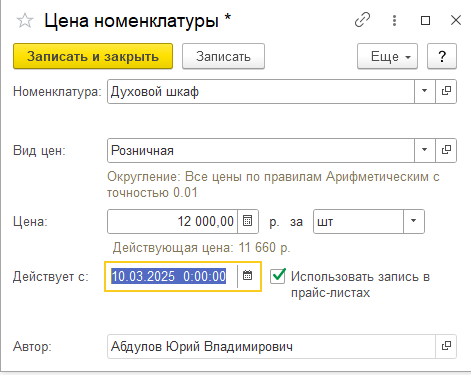This screenshot has height=375, width=471.
Task: Open calendar picker for Действует с
Action: click(248, 276)
